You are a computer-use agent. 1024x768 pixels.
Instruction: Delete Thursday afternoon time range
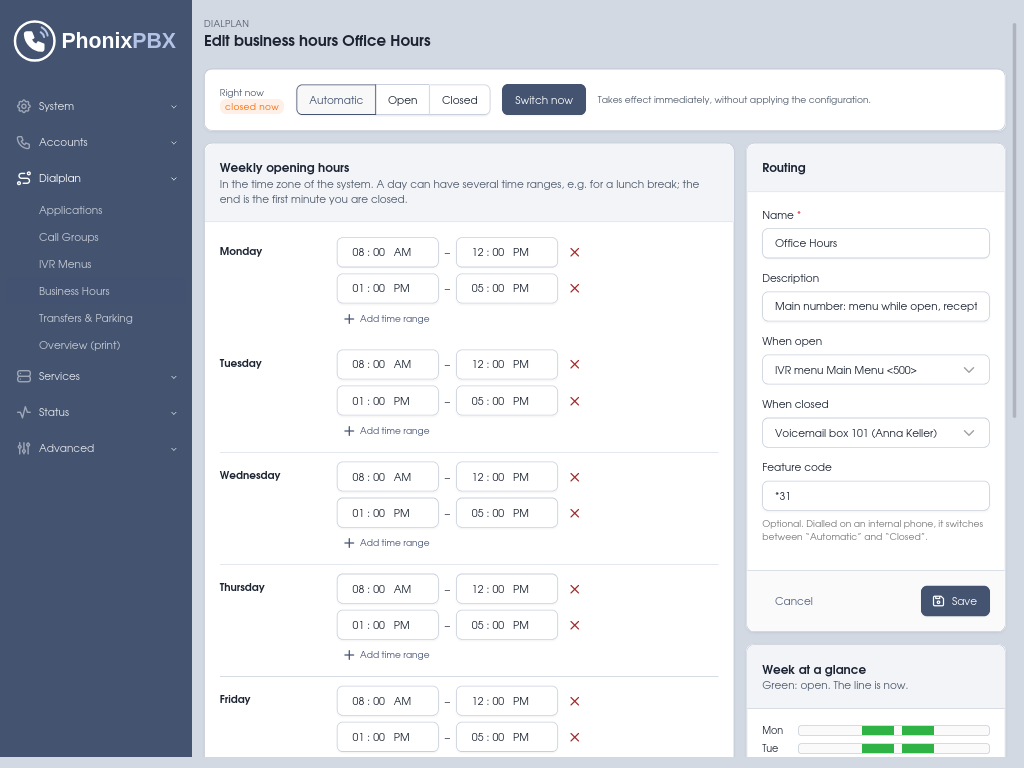[x=575, y=625]
